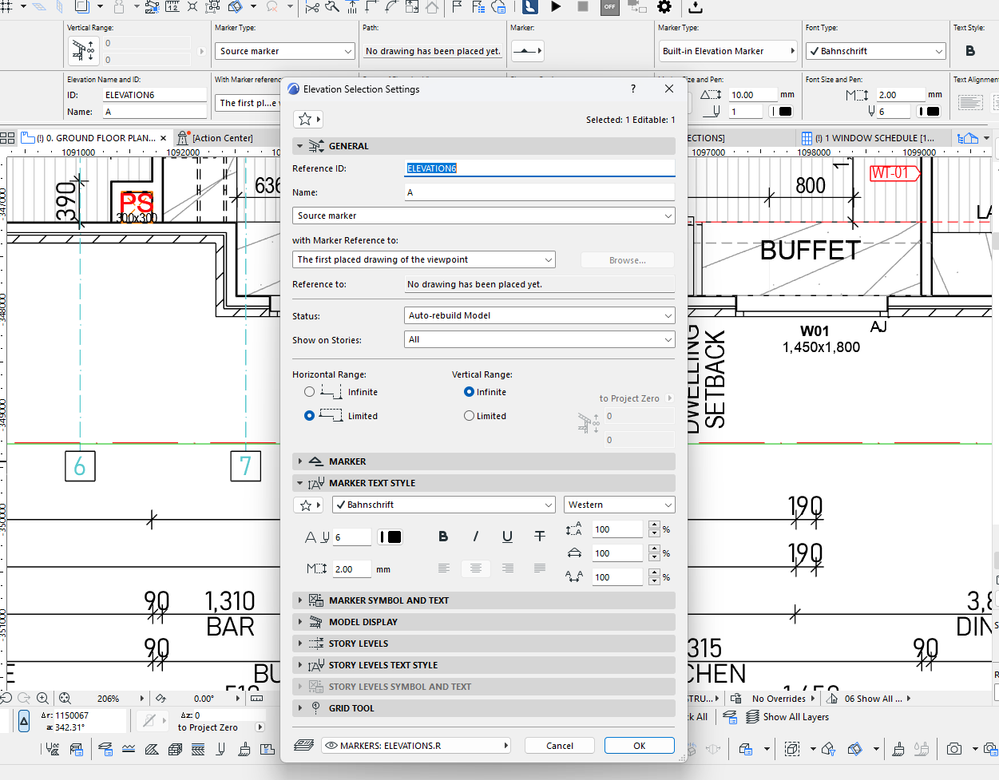
Task: Open the Status Auto-rebuild Model dropdown
Action: click(x=539, y=316)
